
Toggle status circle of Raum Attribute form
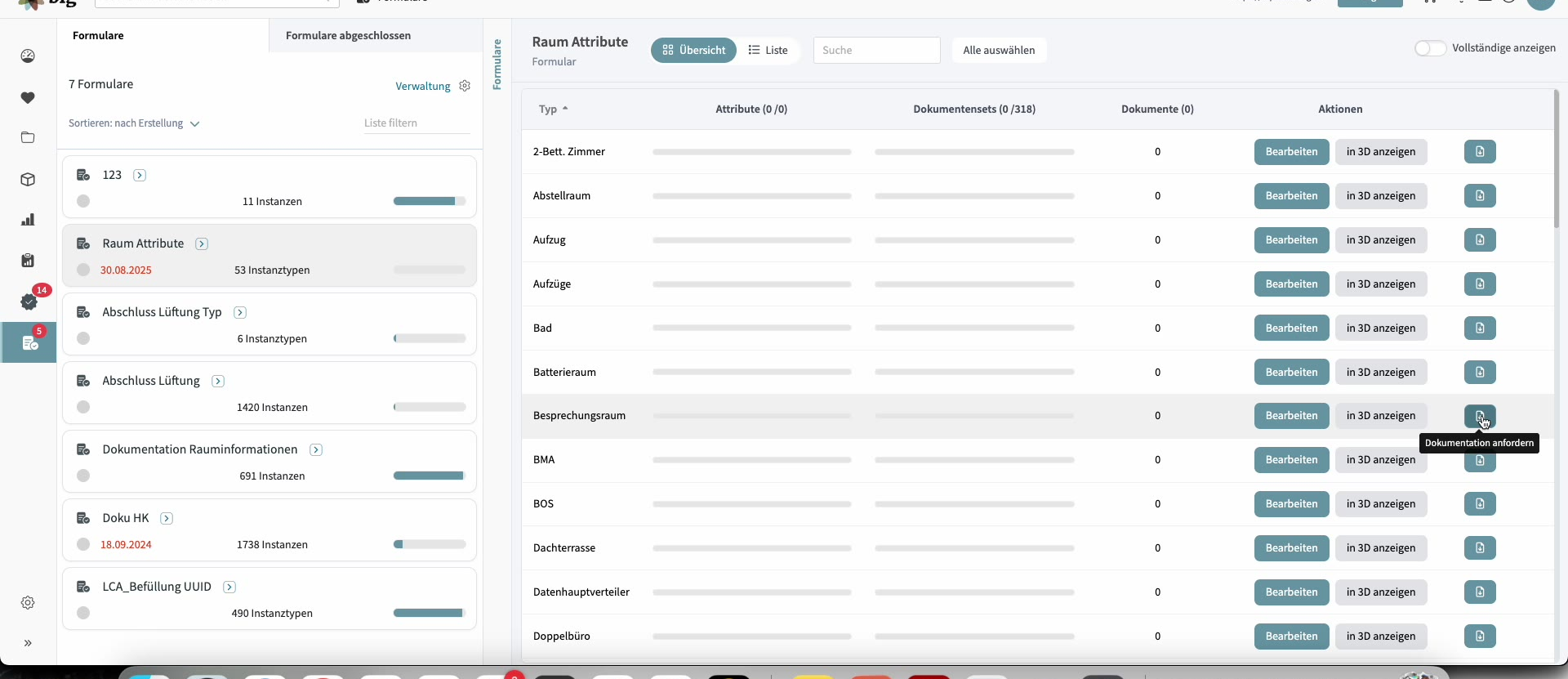click(x=83, y=270)
